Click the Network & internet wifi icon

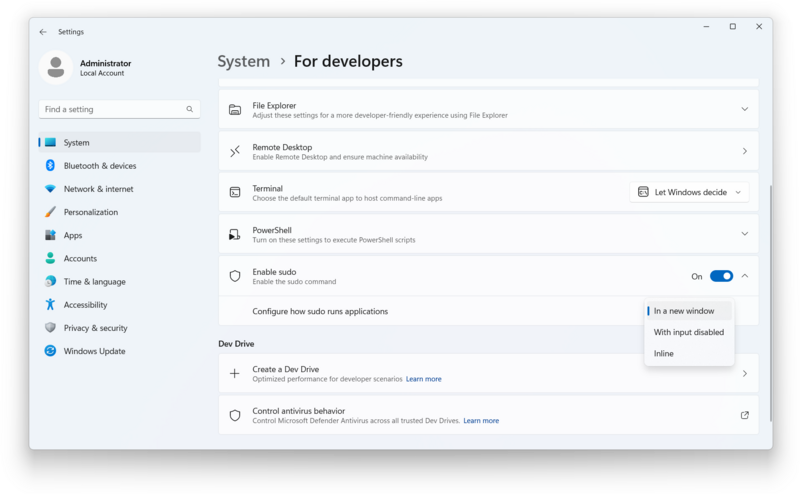click(50, 189)
